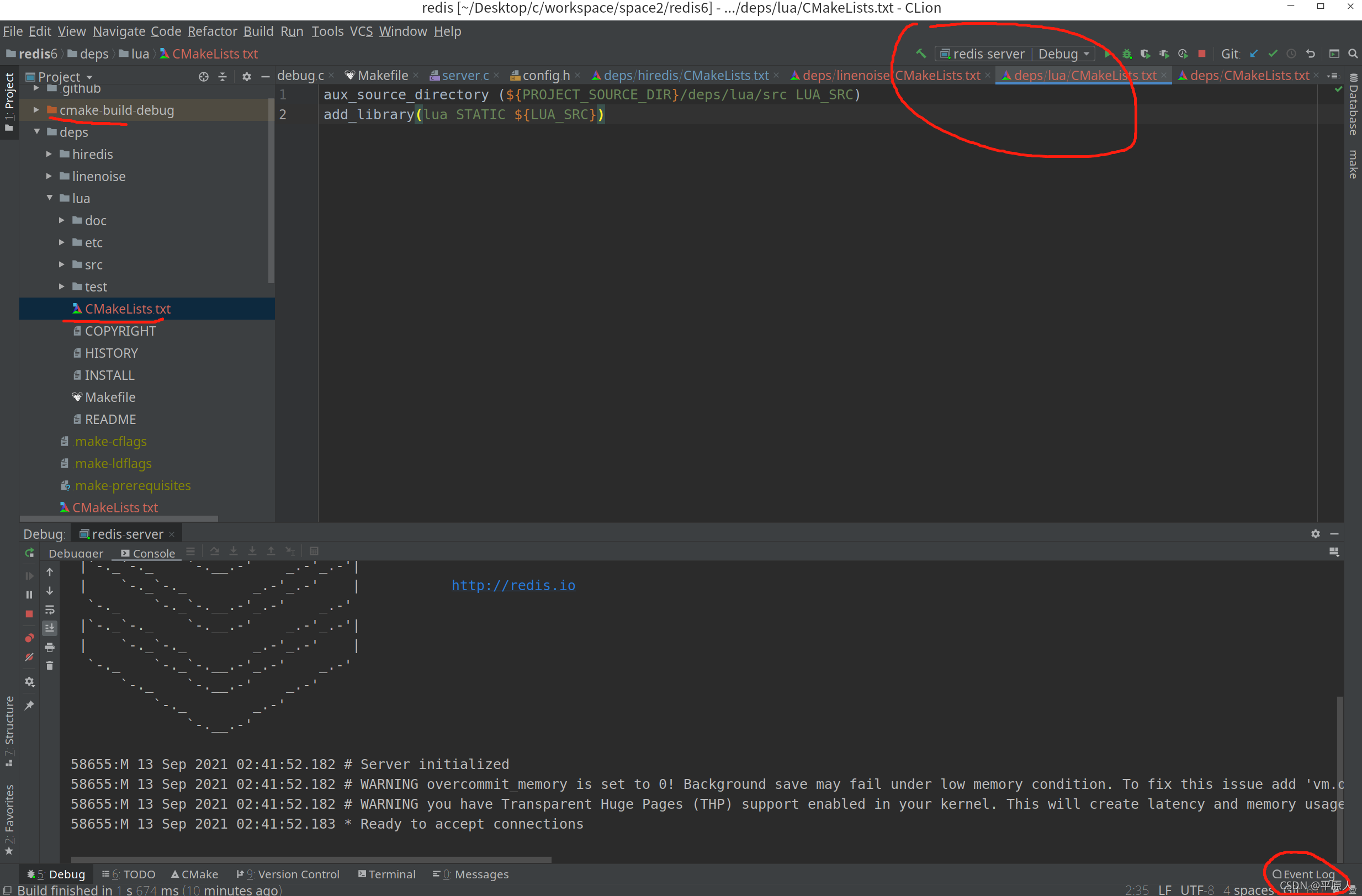The height and width of the screenshot is (896, 1362).
Task: Click the green Build hammer icon
Action: click(x=920, y=54)
